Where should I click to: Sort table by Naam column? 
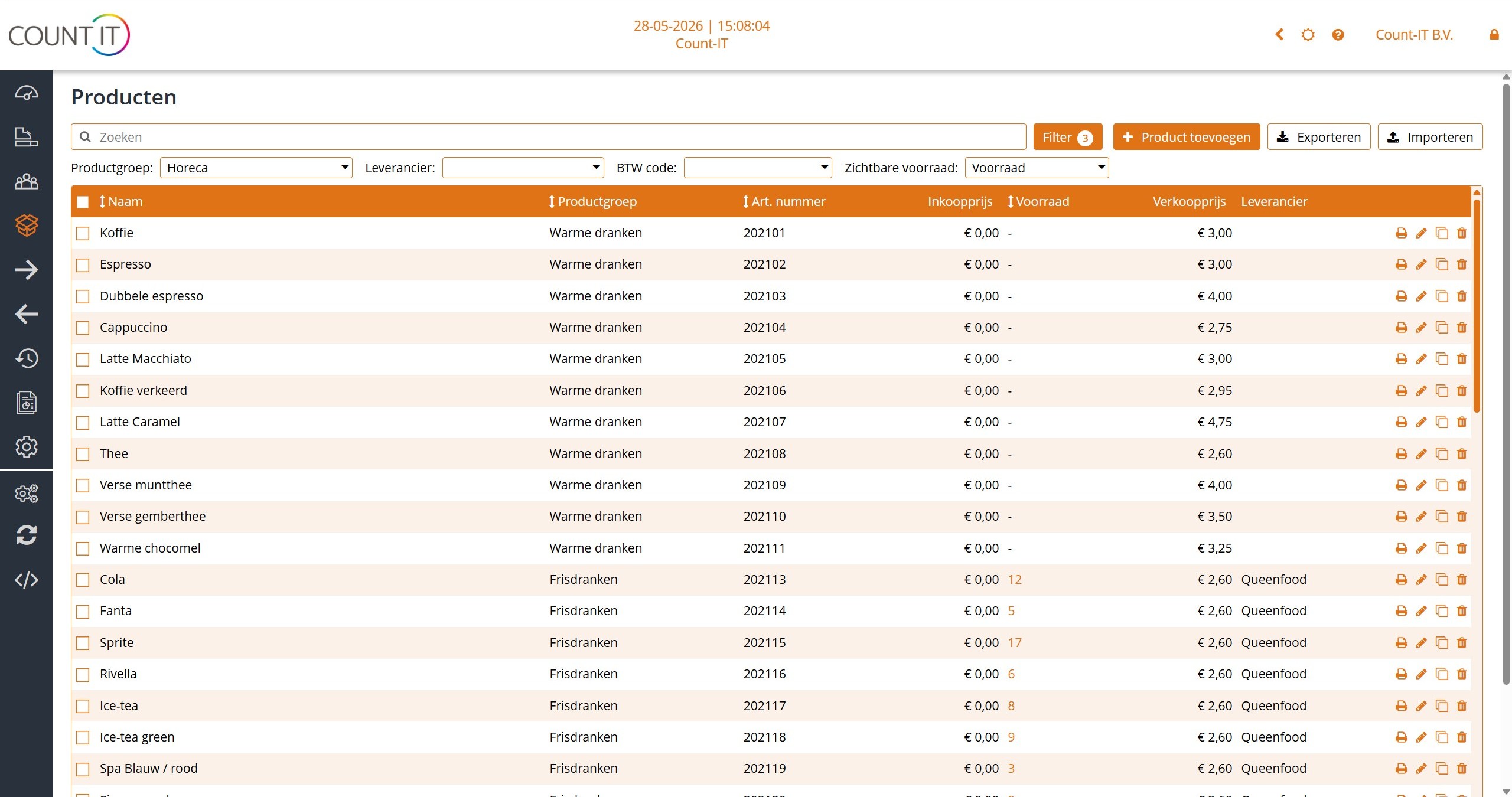(121, 202)
